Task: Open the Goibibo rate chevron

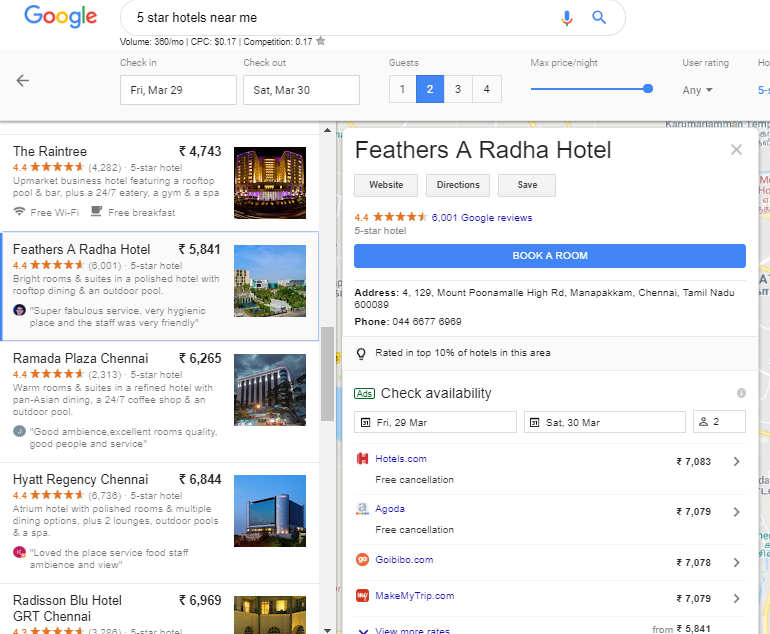Action: click(x=736, y=562)
